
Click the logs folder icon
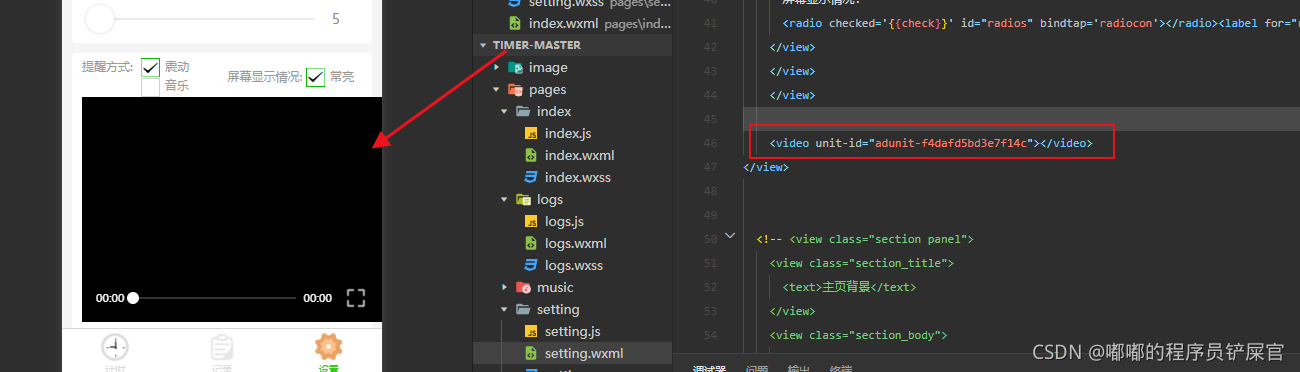coord(524,199)
